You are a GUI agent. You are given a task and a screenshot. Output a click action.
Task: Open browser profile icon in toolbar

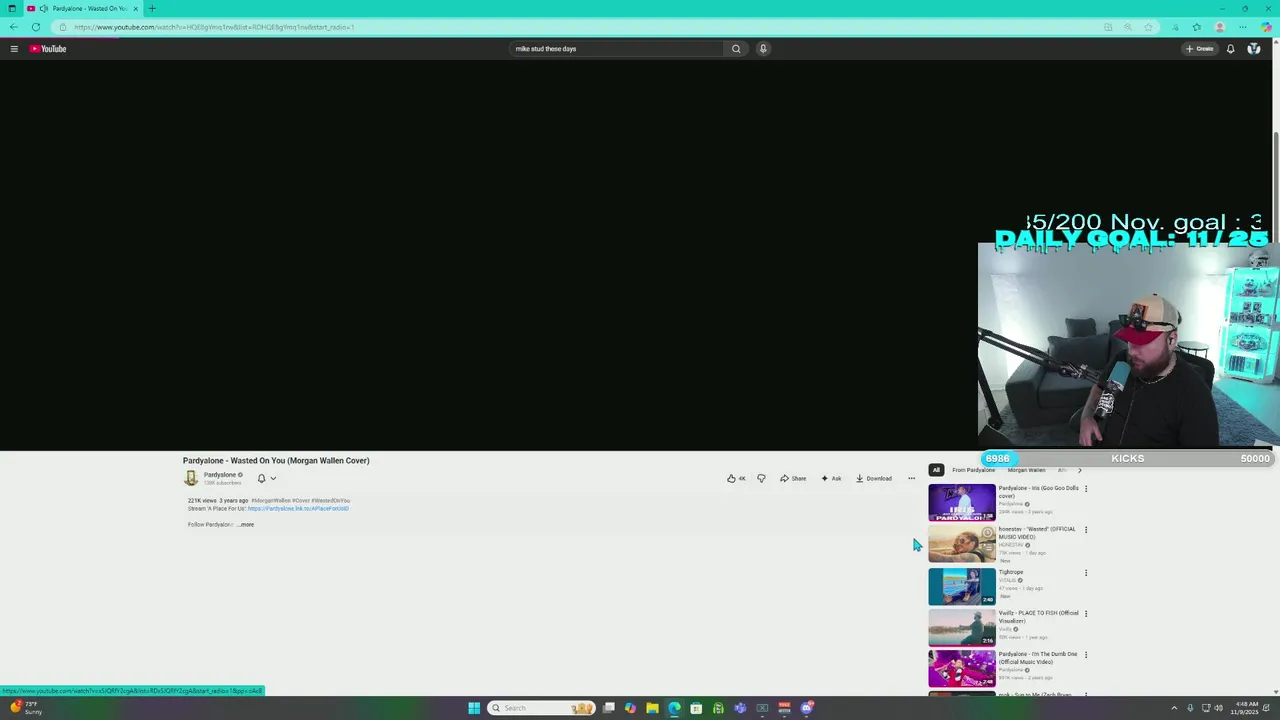[x=1220, y=27]
